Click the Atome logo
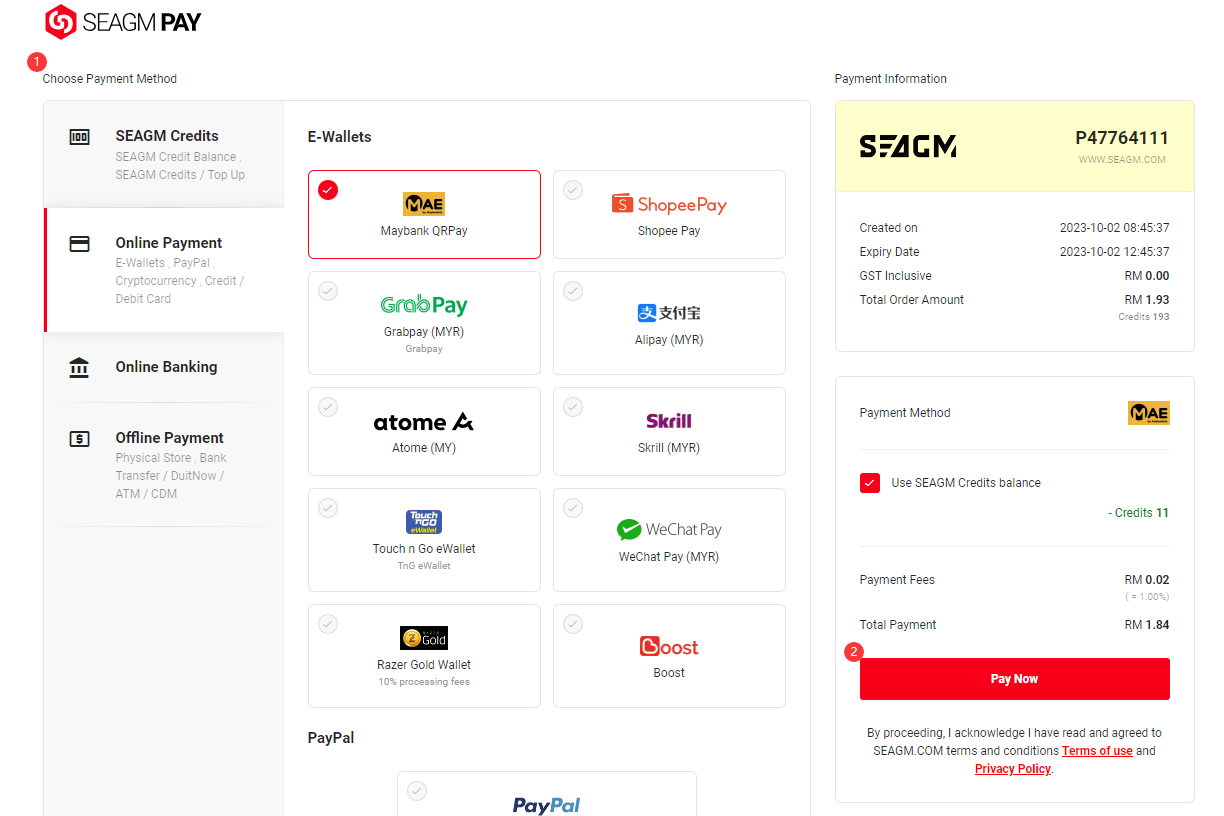The height and width of the screenshot is (816, 1224). (x=424, y=422)
